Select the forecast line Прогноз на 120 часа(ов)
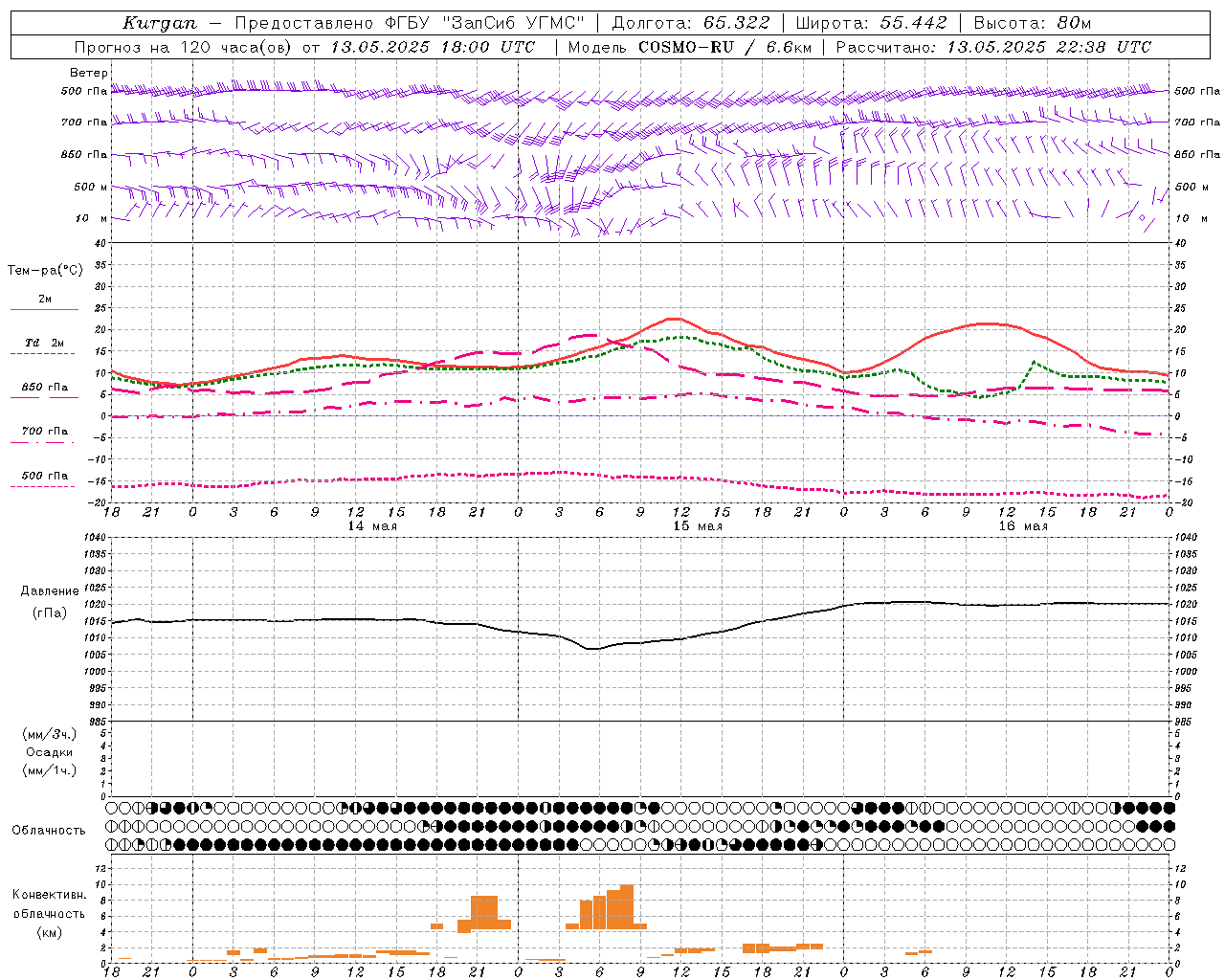Viewport: 1225px width, 980px height. pyautogui.click(x=185, y=47)
